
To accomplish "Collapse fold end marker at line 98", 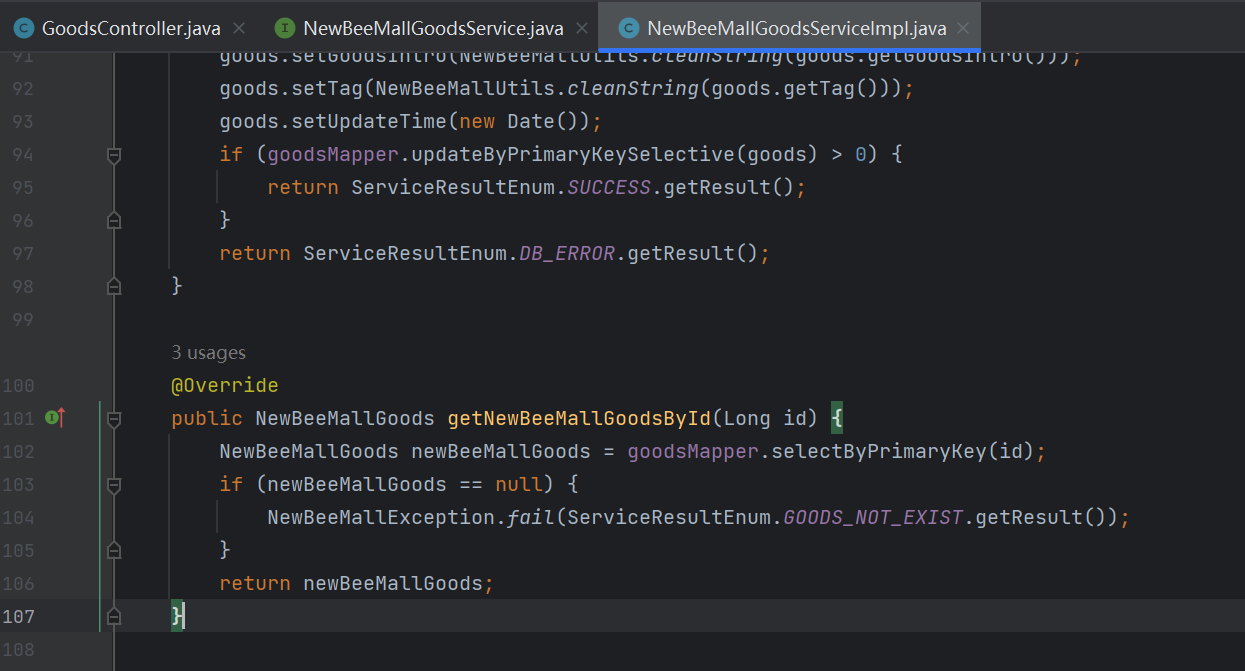I will (114, 286).
